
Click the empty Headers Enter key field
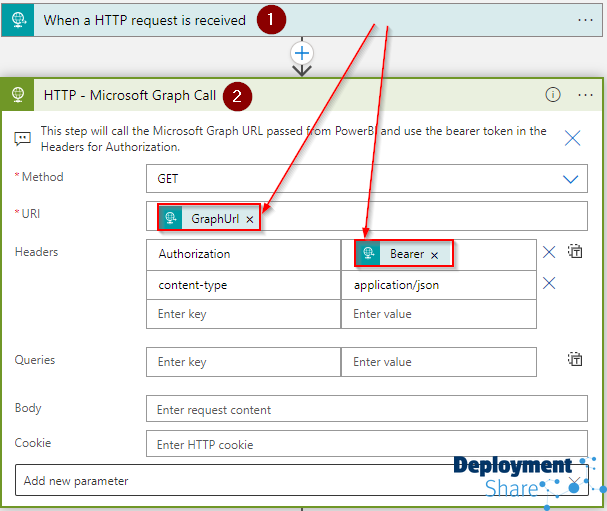[x=243, y=314]
